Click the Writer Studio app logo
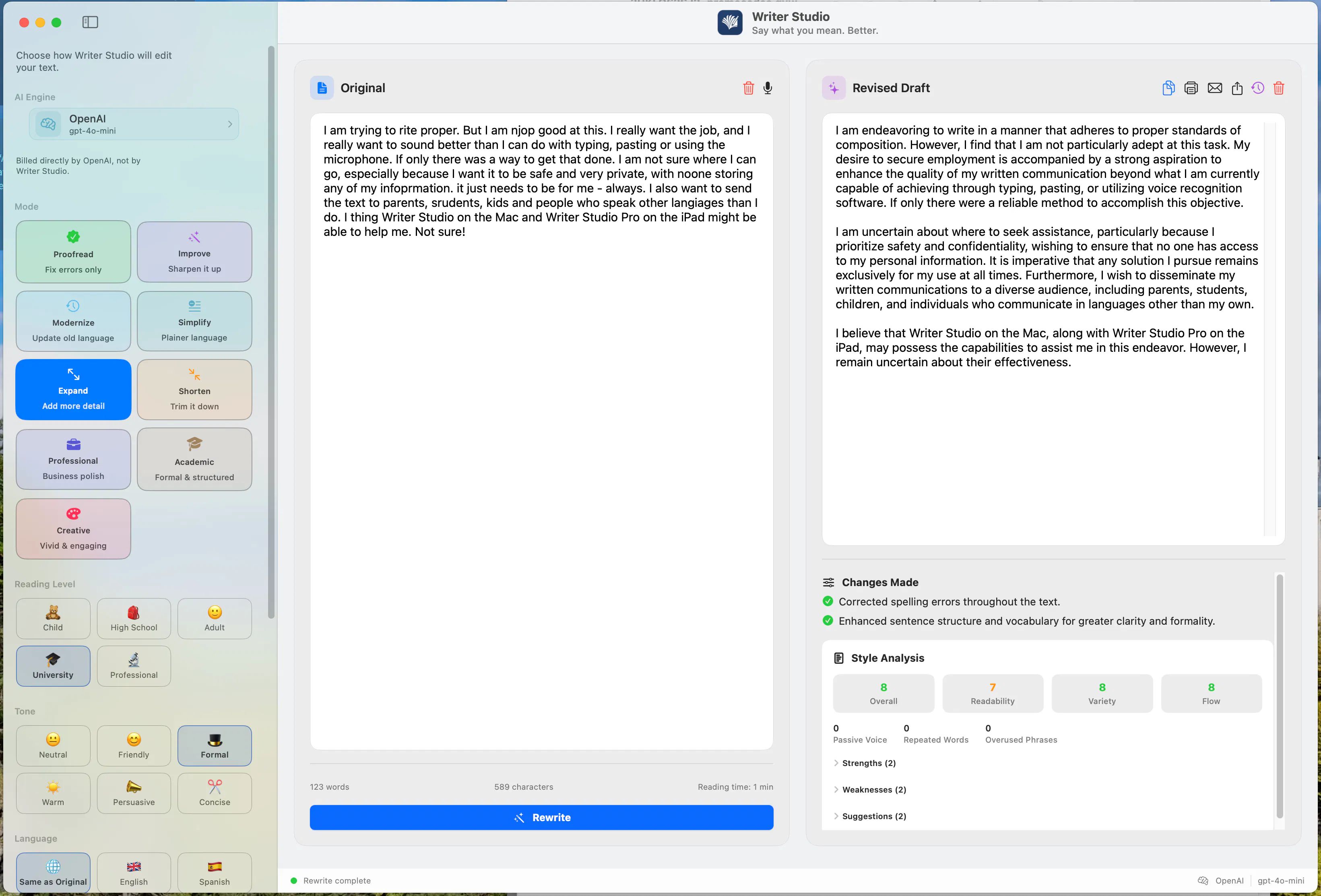The image size is (1321, 896). click(x=730, y=23)
